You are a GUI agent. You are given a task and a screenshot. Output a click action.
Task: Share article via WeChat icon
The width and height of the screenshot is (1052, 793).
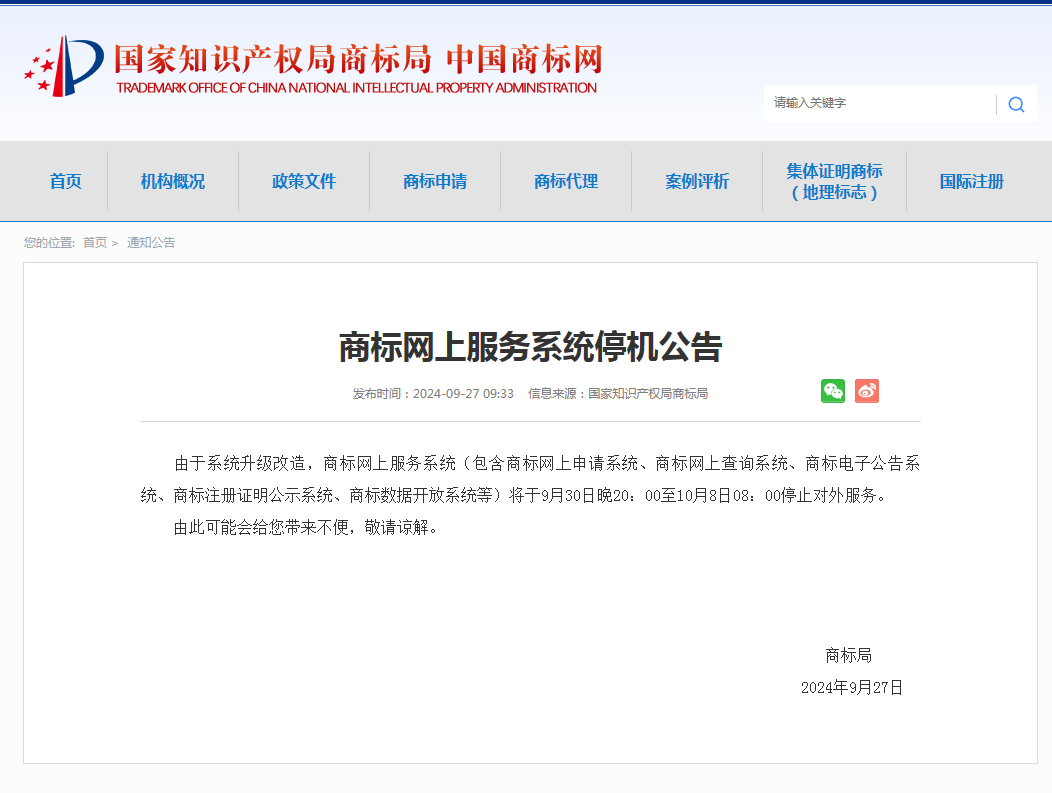(x=833, y=391)
